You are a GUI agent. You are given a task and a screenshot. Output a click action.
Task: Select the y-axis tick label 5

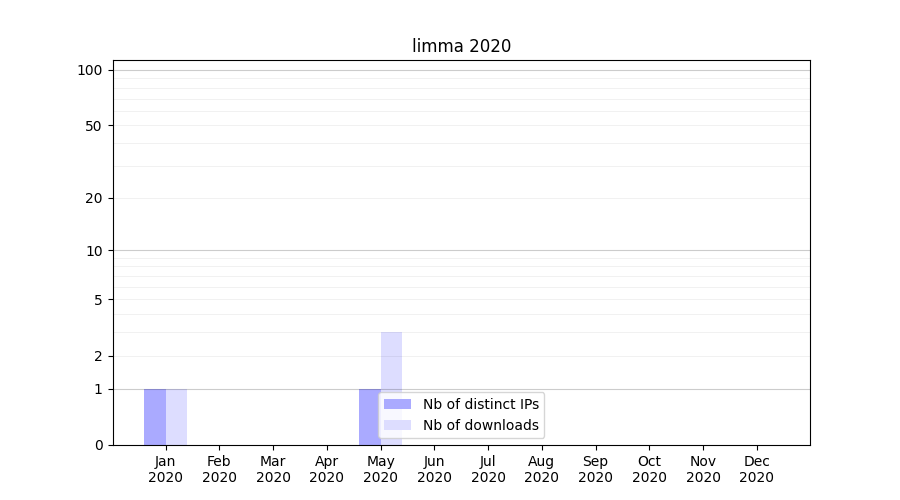[98, 300]
